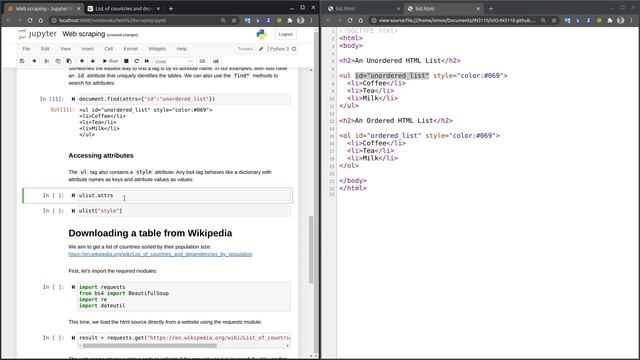Open the View menu
The width and height of the screenshot is (640, 360).
(65, 49)
